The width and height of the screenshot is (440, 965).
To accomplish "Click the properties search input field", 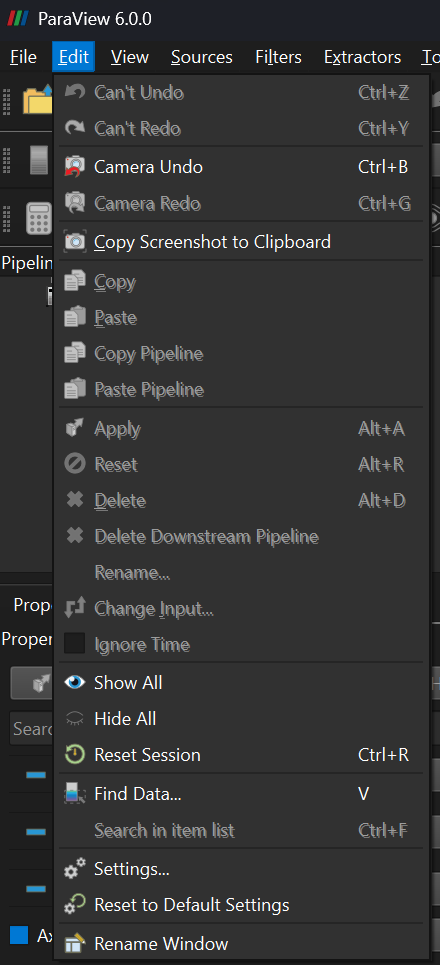I will click(x=32, y=729).
